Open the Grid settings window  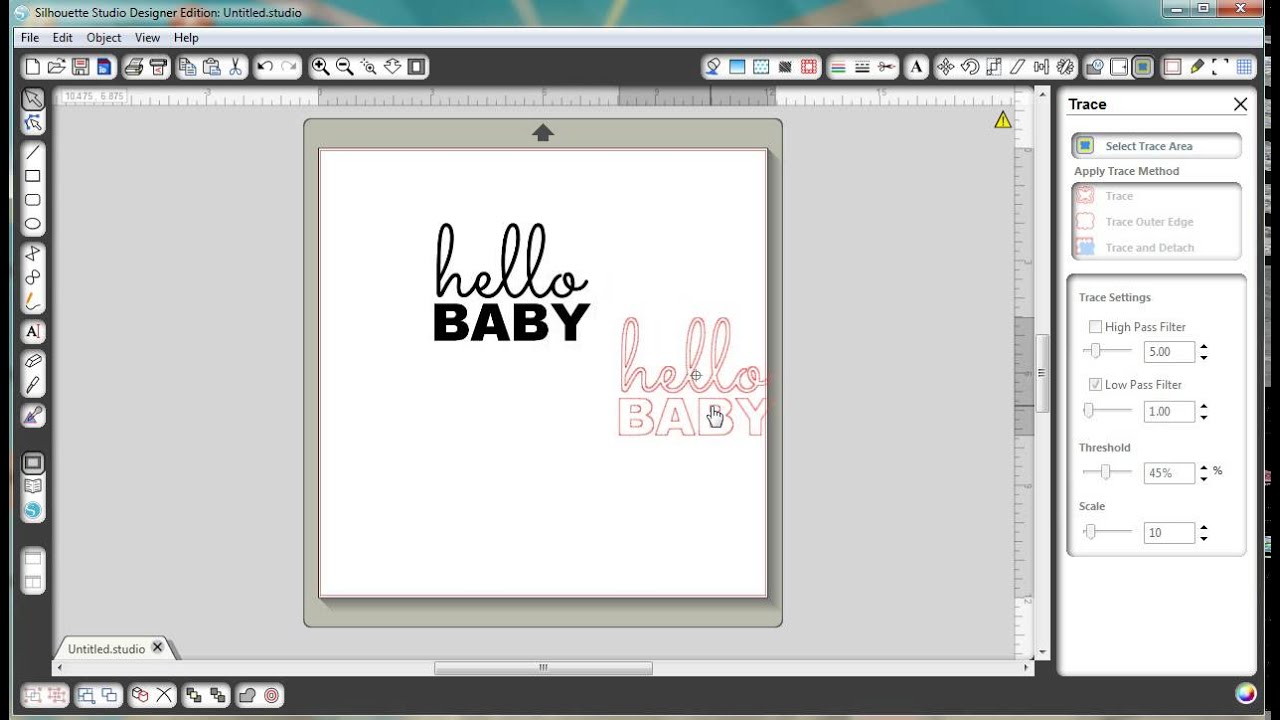[1245, 67]
